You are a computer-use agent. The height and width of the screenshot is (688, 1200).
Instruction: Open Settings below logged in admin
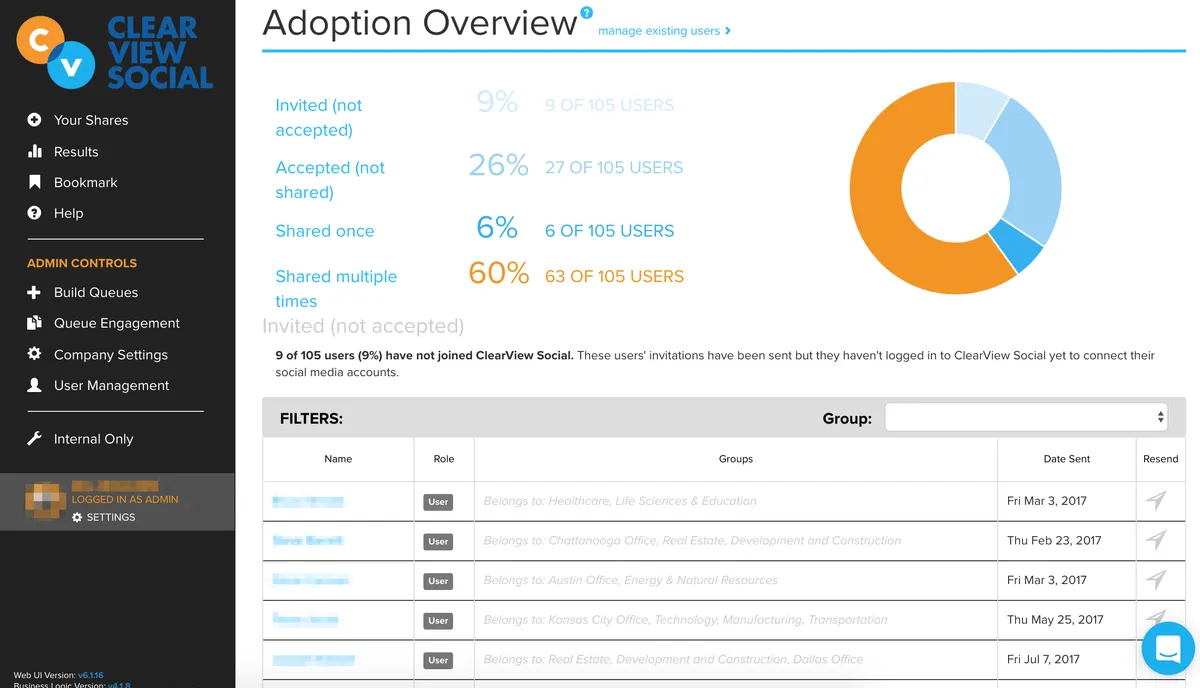point(104,517)
